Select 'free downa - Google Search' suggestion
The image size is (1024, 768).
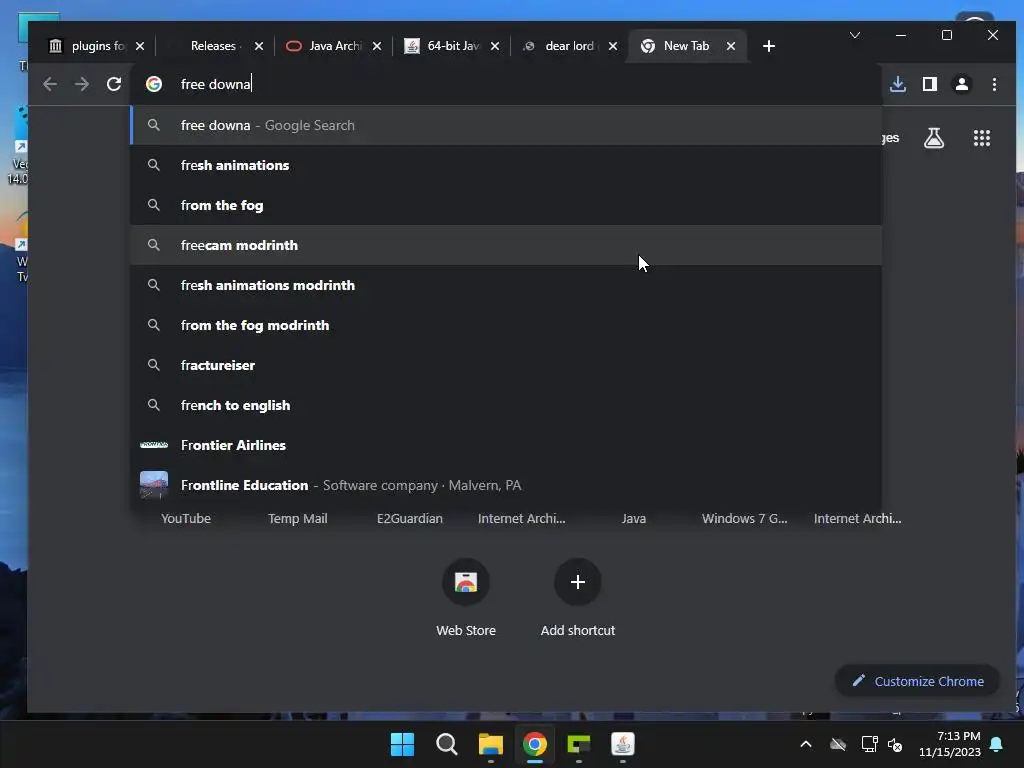pos(506,125)
